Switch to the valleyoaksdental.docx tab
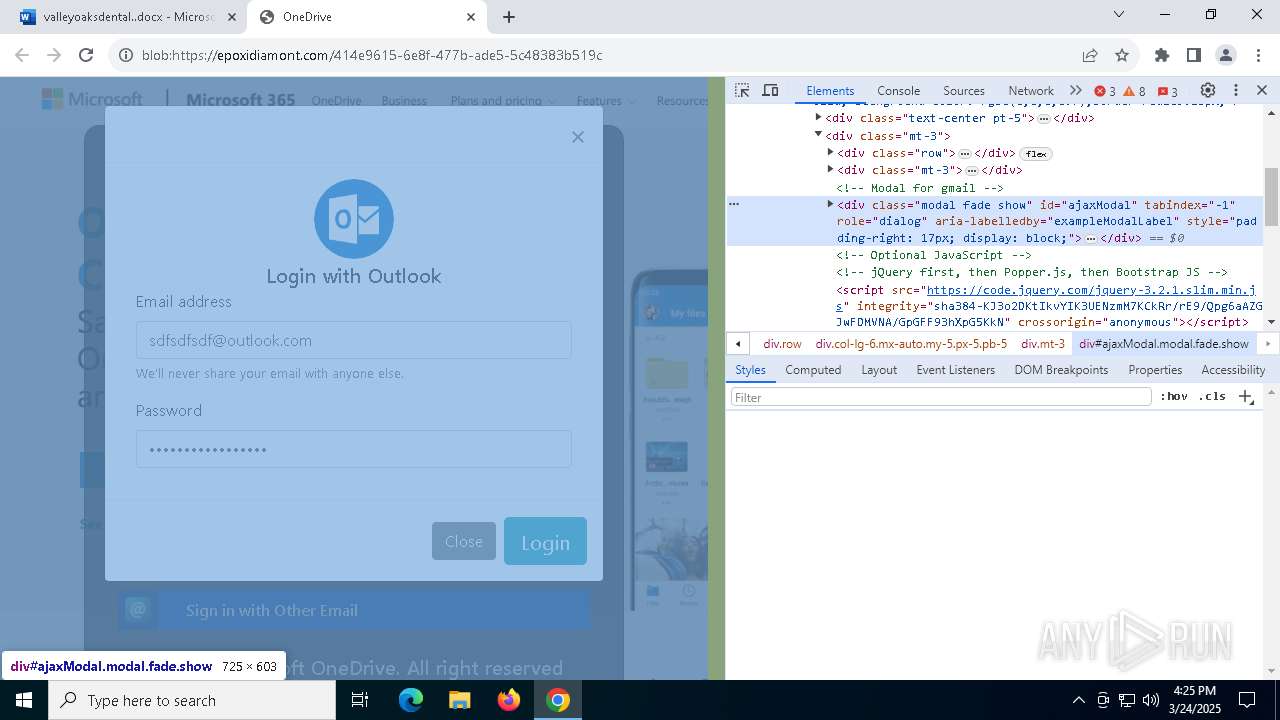The width and height of the screenshot is (1280, 720). [x=128, y=17]
